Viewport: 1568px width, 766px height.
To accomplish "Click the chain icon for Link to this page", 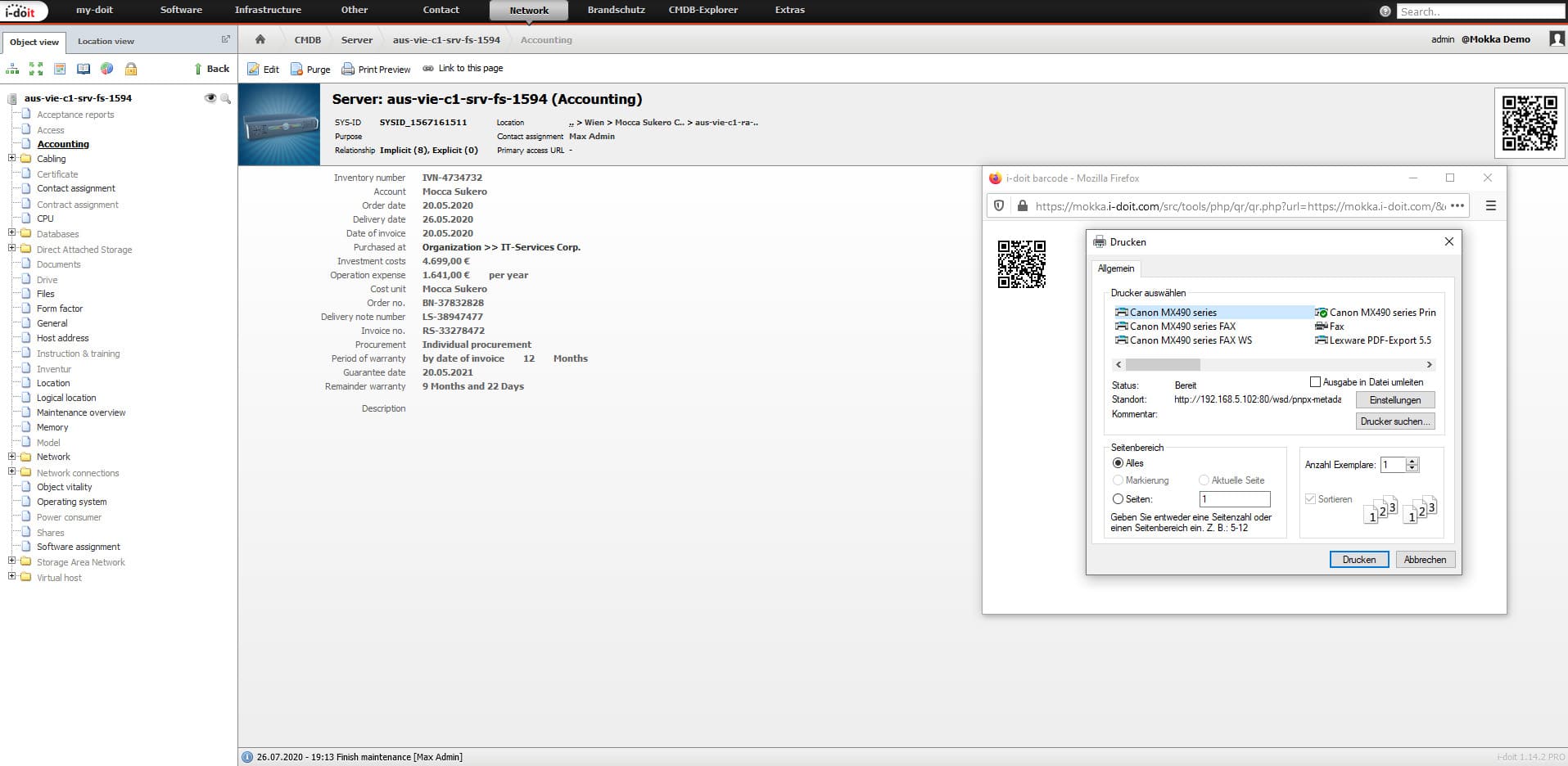I will 430,68.
